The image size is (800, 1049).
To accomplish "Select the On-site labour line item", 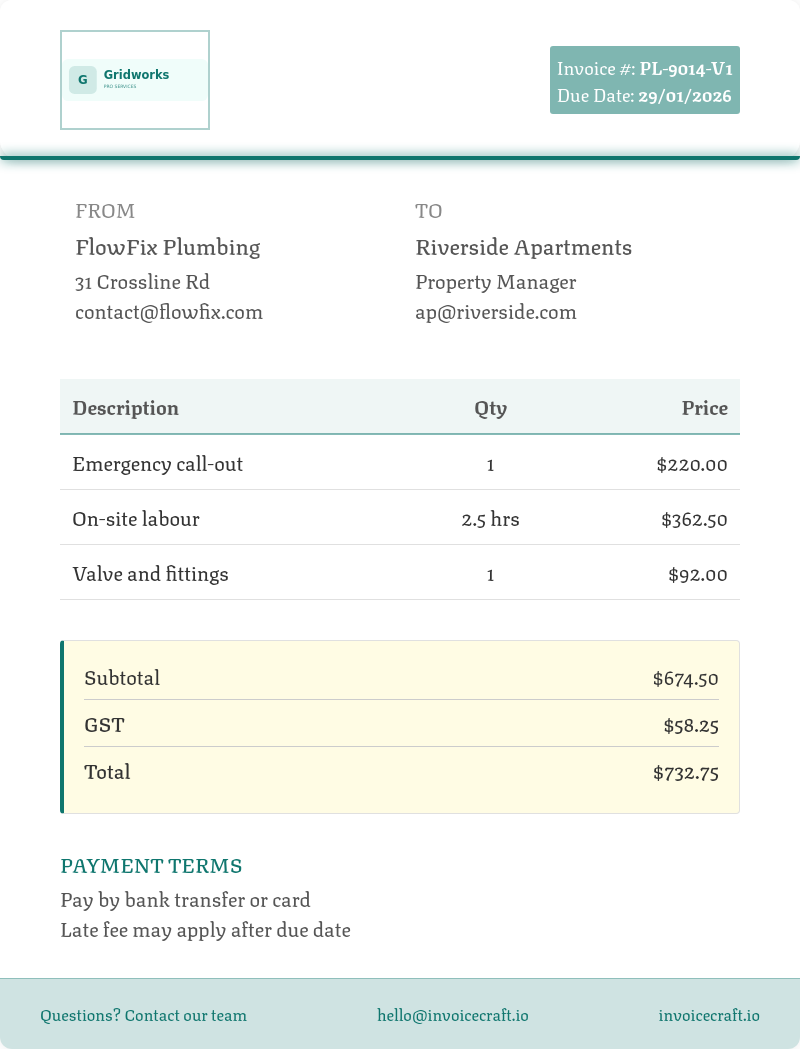I will coord(400,518).
